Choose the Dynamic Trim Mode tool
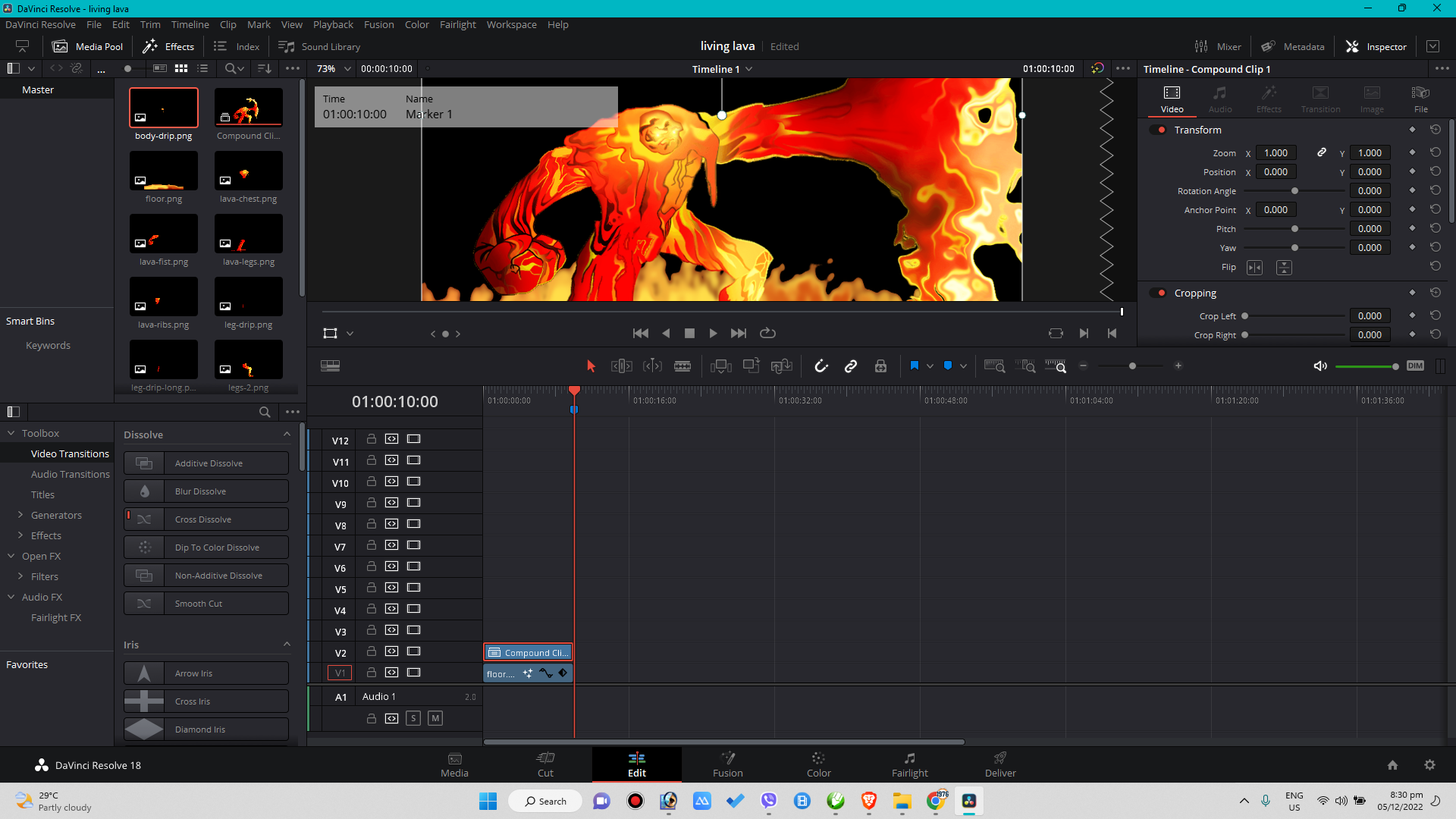 click(x=652, y=366)
